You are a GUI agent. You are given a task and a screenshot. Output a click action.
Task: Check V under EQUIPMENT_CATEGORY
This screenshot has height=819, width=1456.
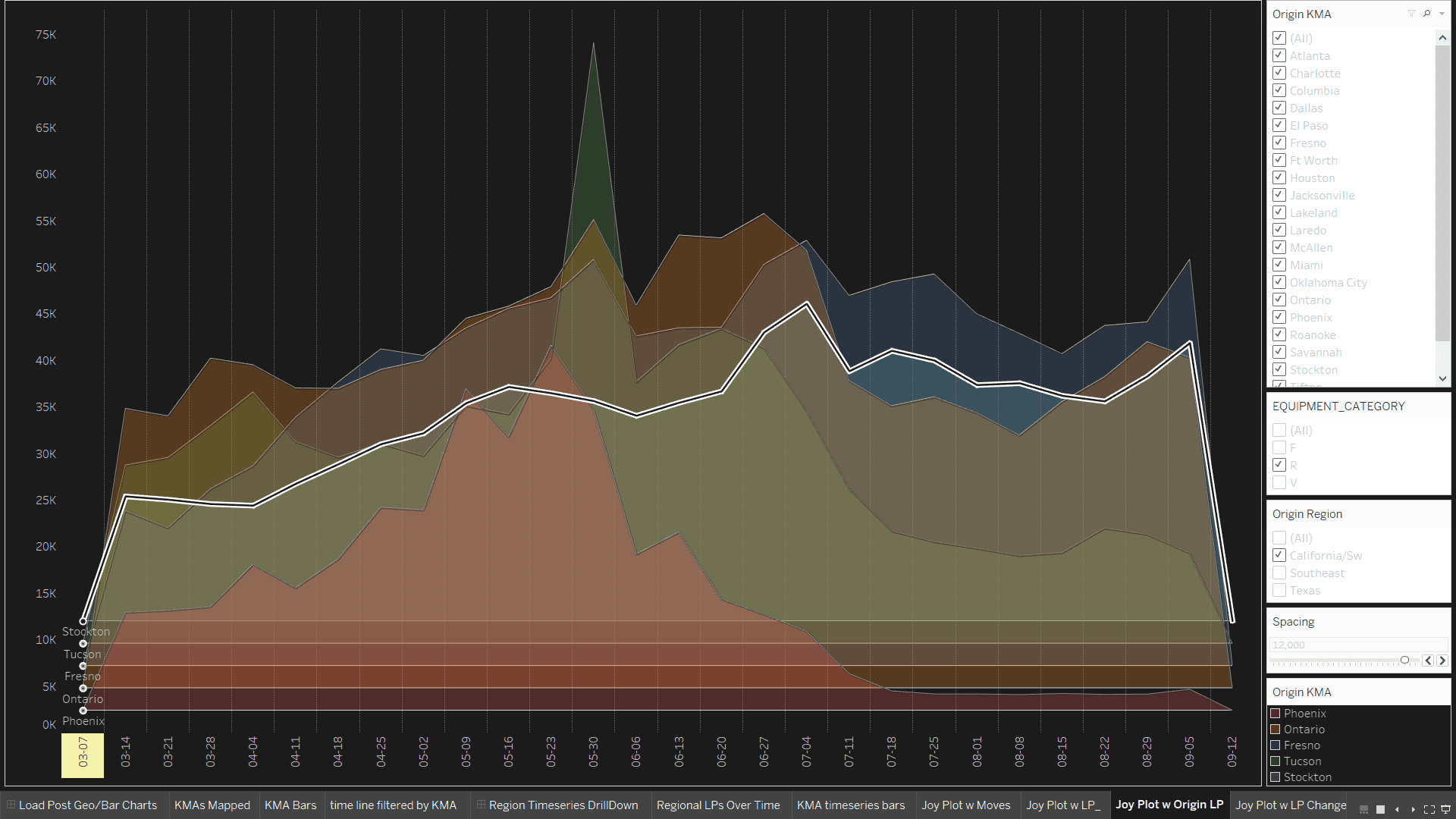click(1279, 482)
